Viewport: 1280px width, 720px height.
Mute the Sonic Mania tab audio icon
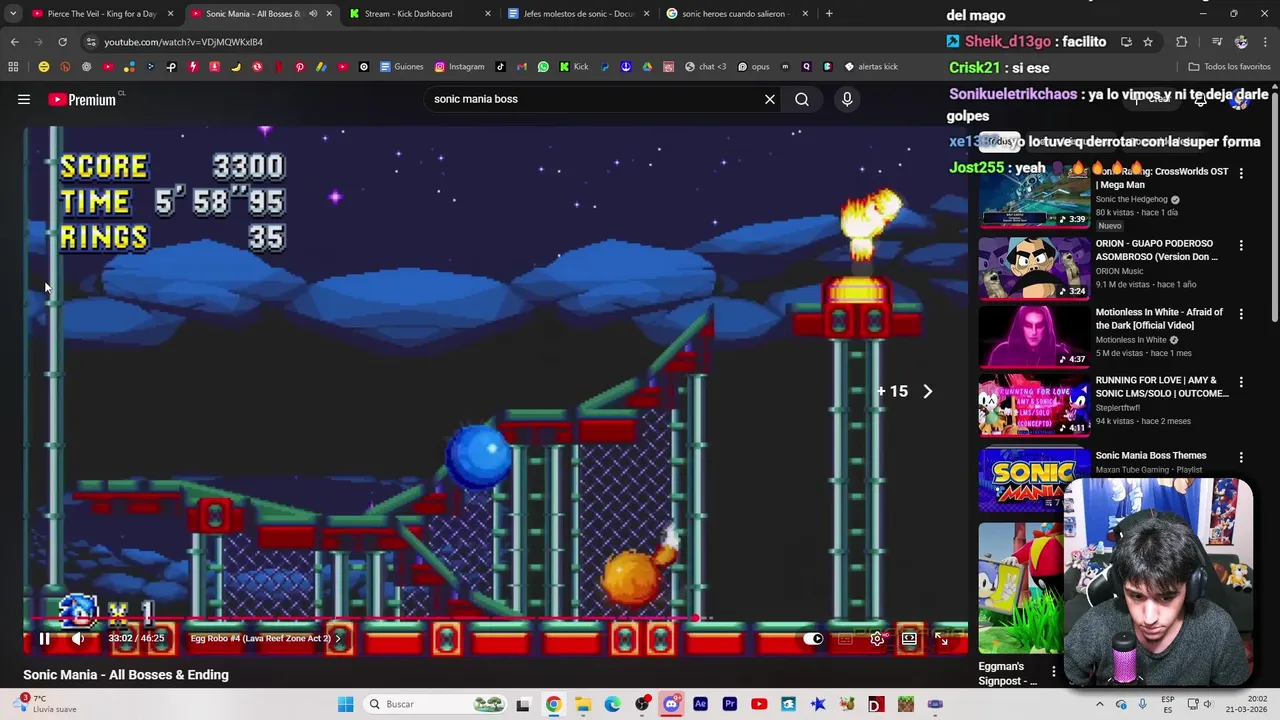[x=313, y=14]
